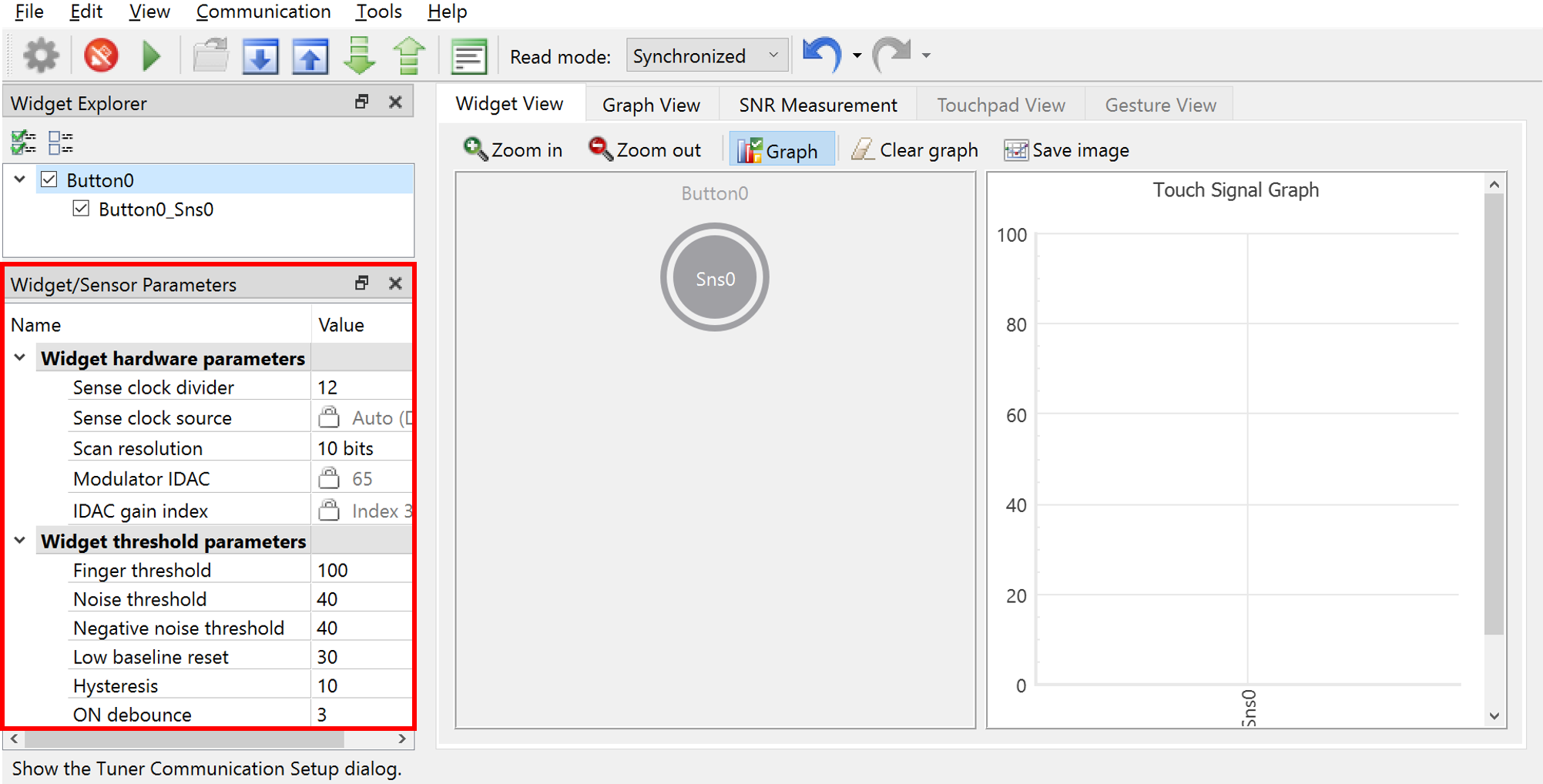Screen dimensions: 1543x784
Task: Click green down-arrow read from device icon
Action: (x=360, y=55)
